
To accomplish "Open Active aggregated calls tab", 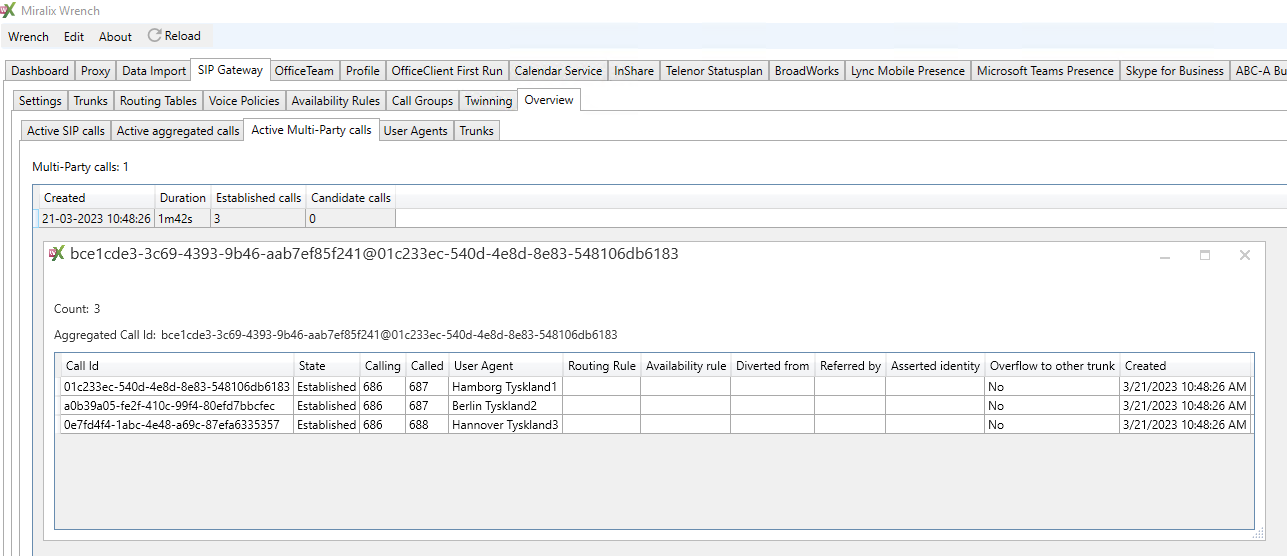I will tap(178, 131).
